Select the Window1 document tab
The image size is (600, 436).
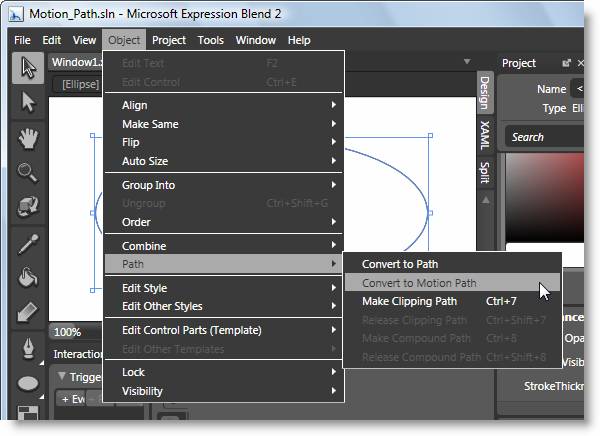coord(76,62)
